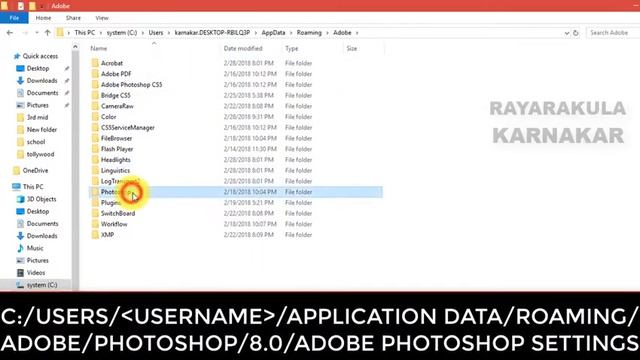Click the Search Adobe box

613,33
